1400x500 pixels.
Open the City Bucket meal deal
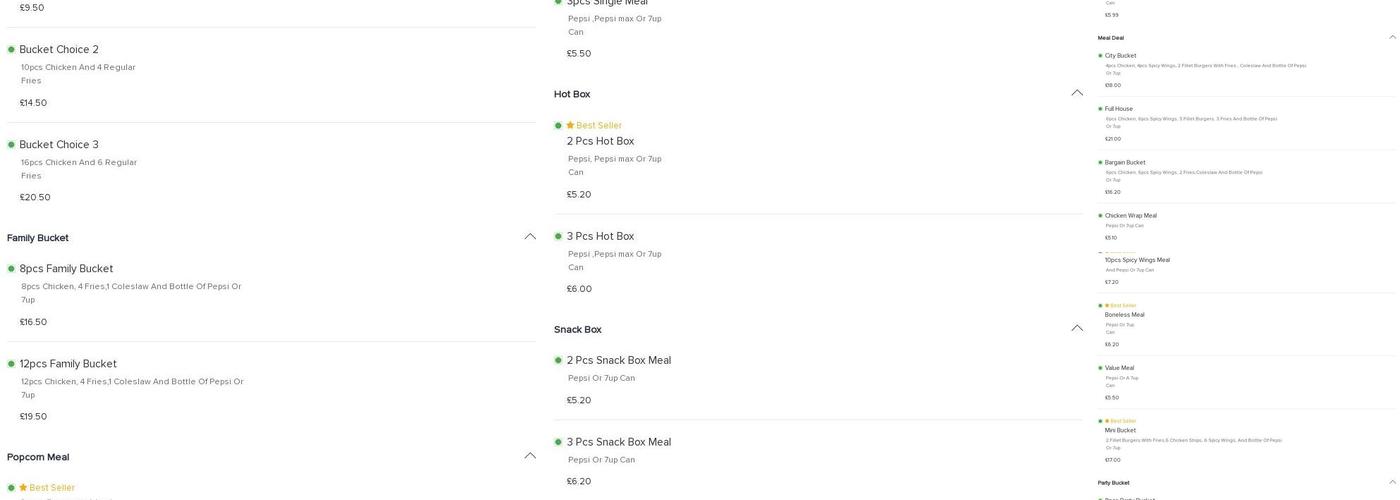(1120, 56)
